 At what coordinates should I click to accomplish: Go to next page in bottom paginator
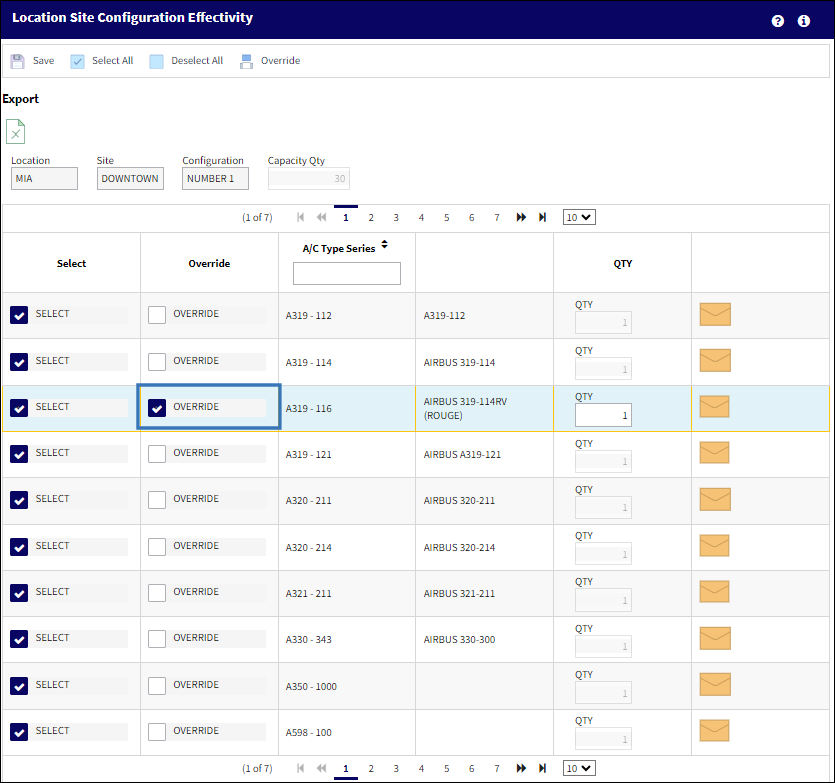click(x=521, y=768)
